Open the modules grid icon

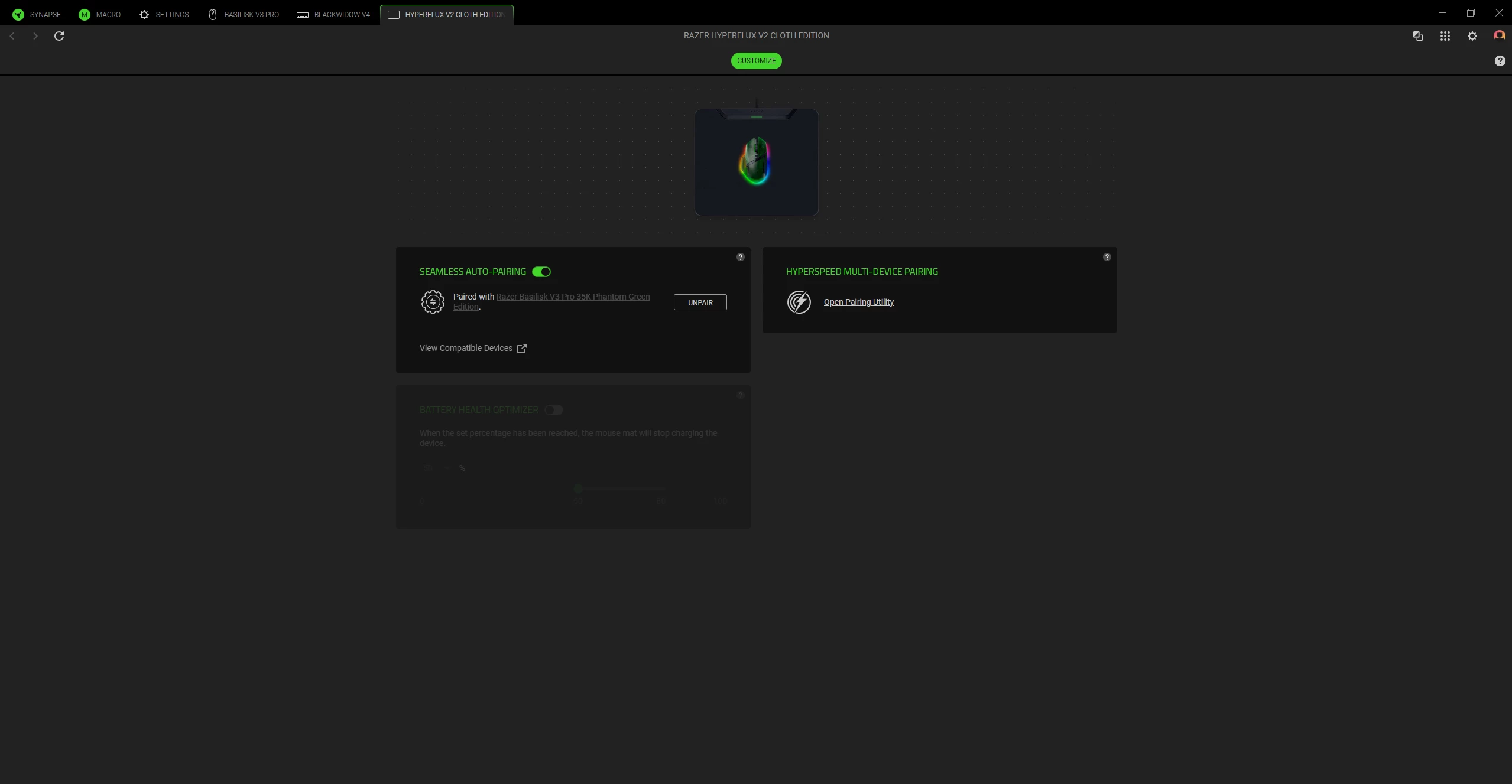[1445, 36]
